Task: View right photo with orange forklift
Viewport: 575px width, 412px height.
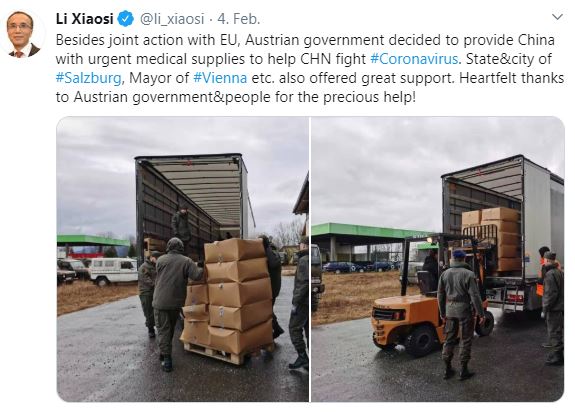Action: [x=437, y=259]
